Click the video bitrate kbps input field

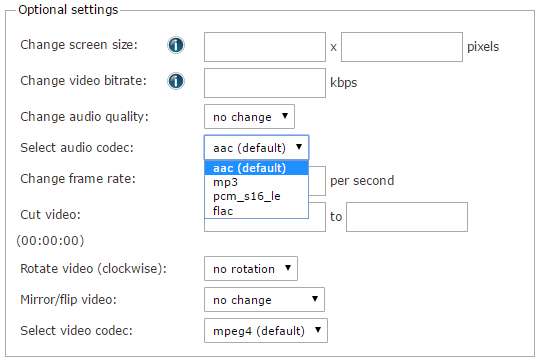point(265,83)
